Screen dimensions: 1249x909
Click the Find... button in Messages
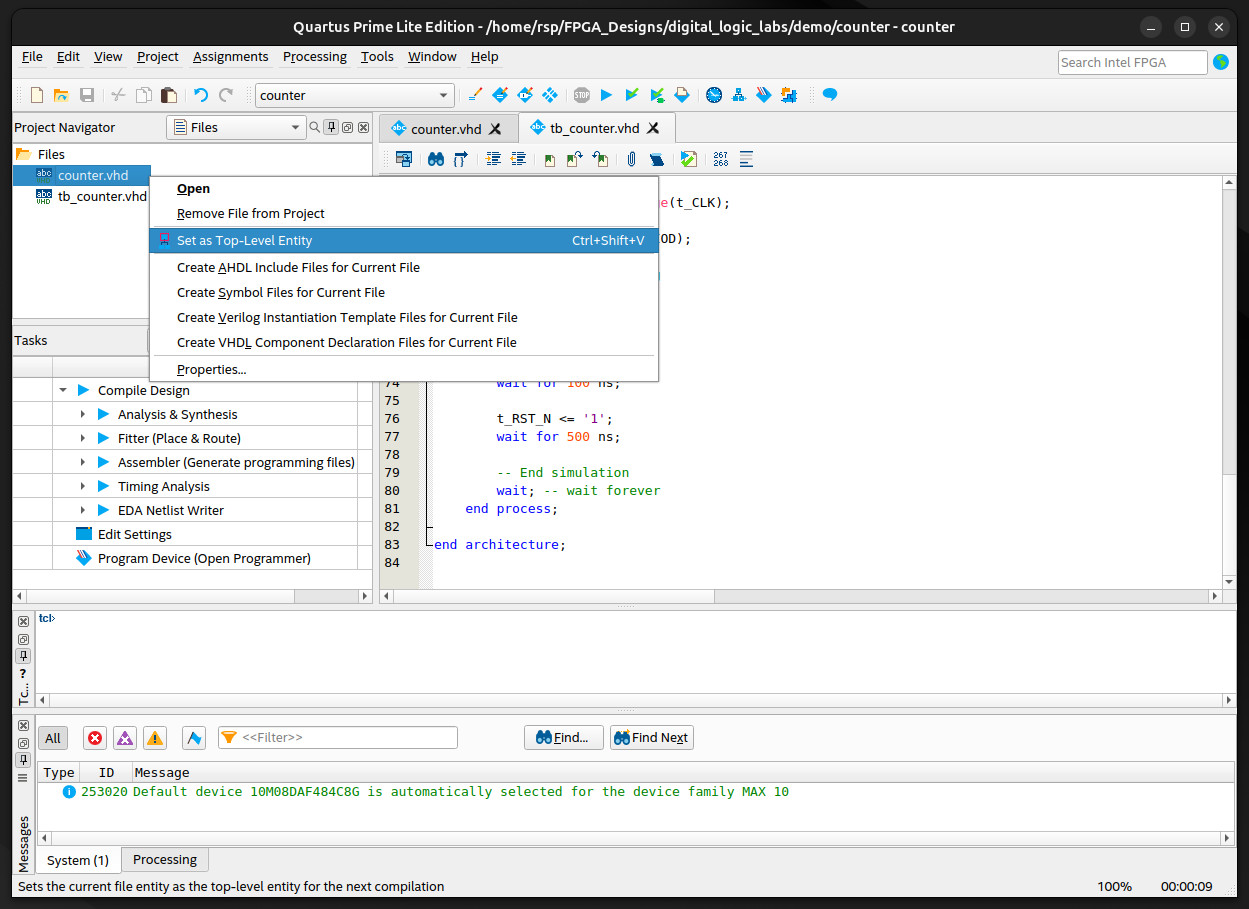563,738
